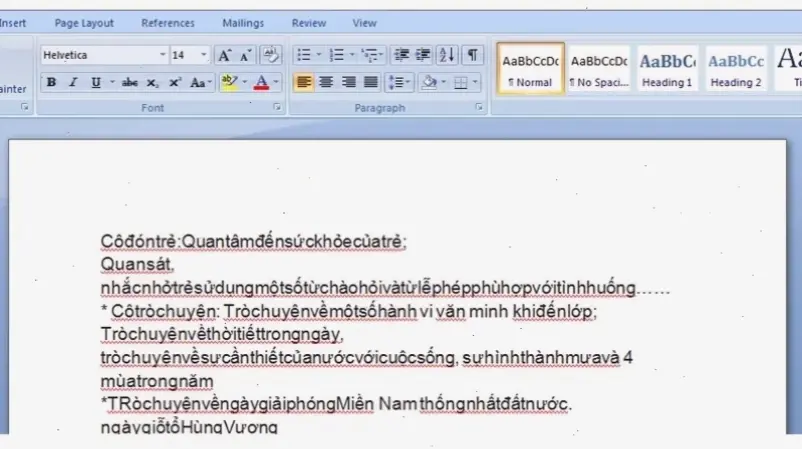Image resolution: width=802 pixels, height=449 pixels.
Task: Open Bullets library dropdown arrow
Action: coord(319,55)
